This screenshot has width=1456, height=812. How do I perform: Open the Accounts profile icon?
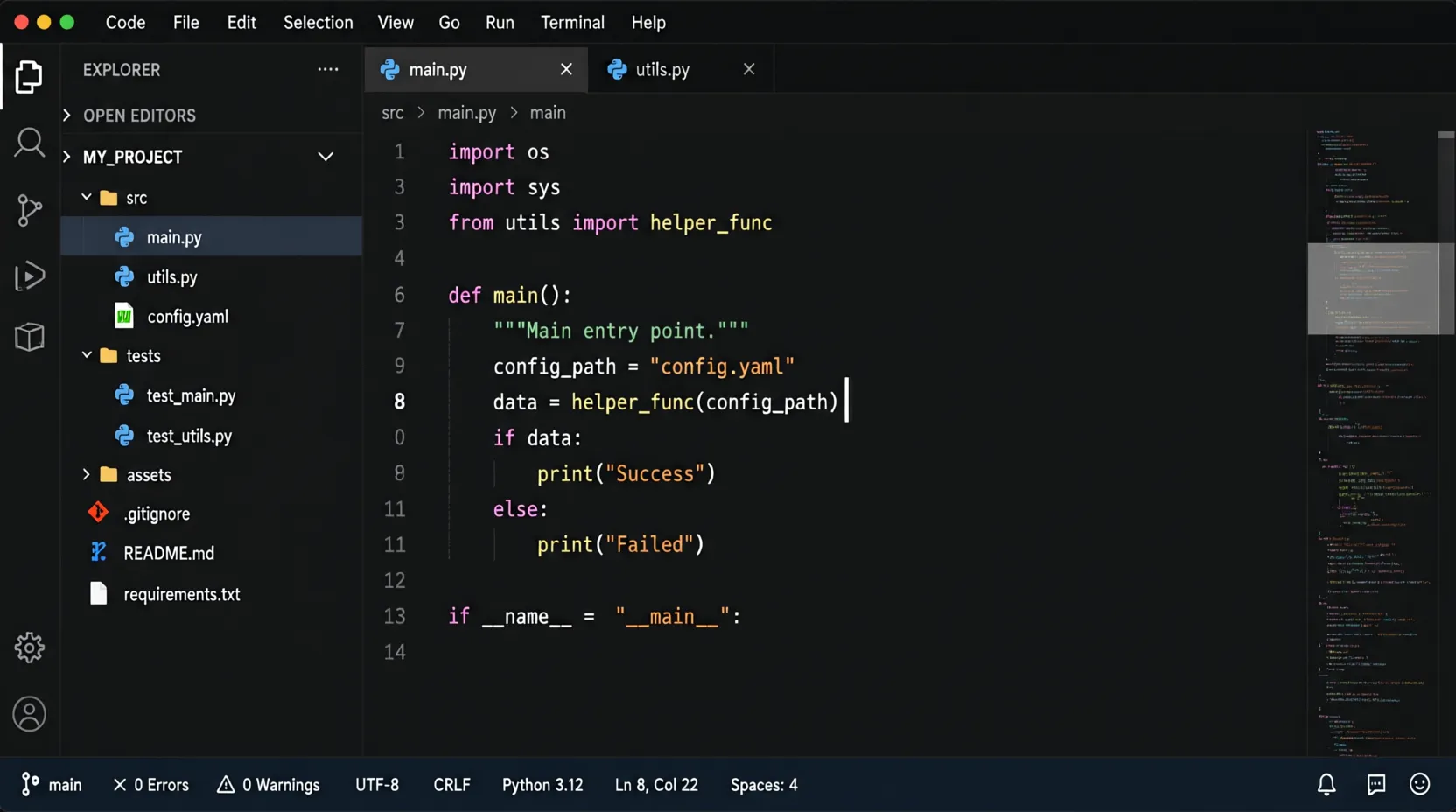click(29, 714)
